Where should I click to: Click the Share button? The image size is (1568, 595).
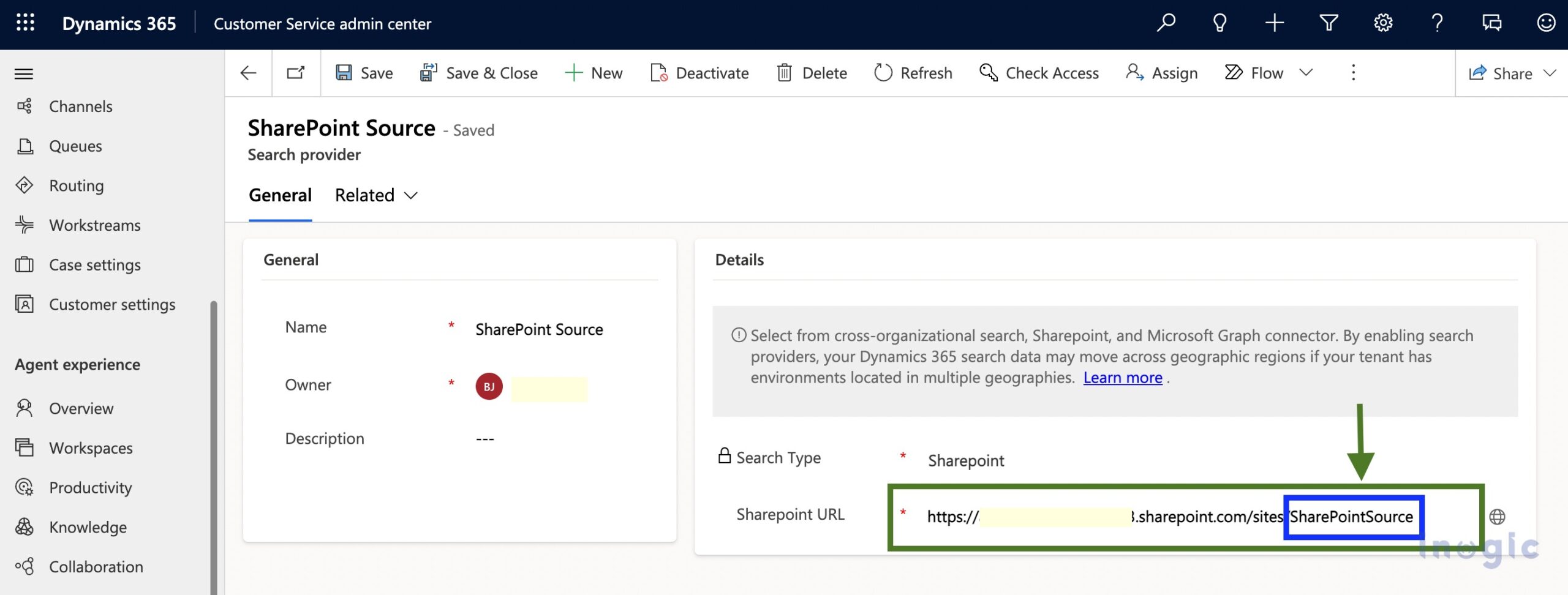coord(1501,73)
